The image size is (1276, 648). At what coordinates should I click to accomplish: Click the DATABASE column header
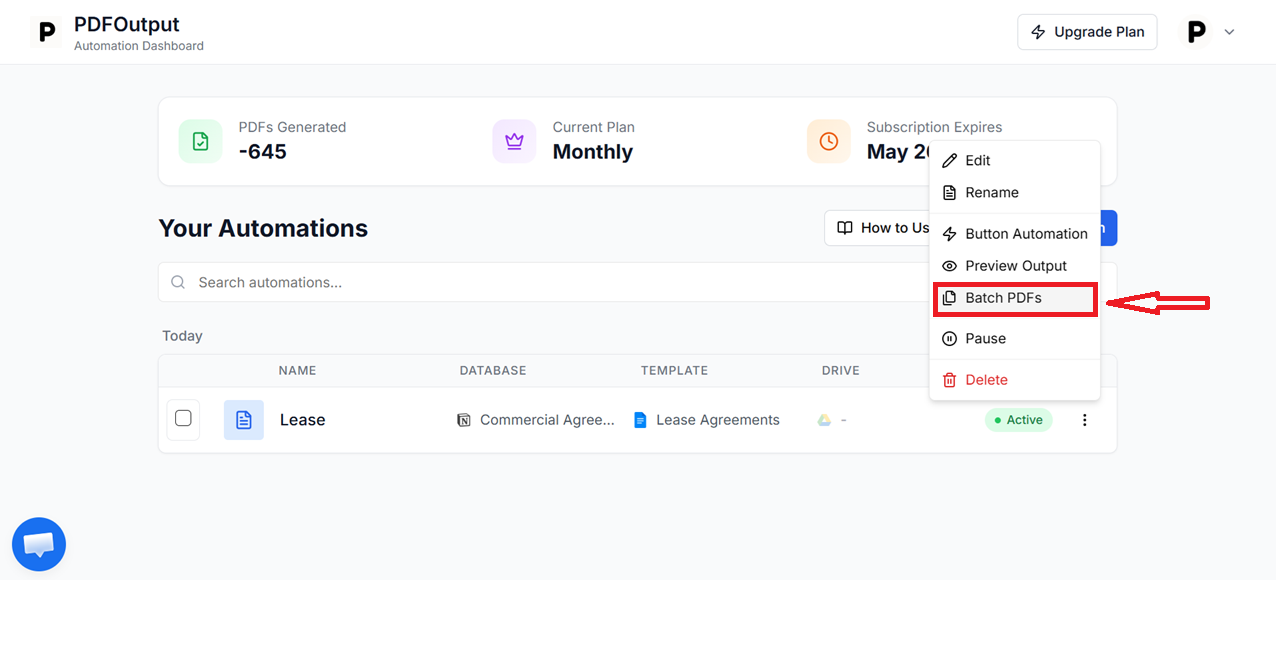(x=493, y=370)
